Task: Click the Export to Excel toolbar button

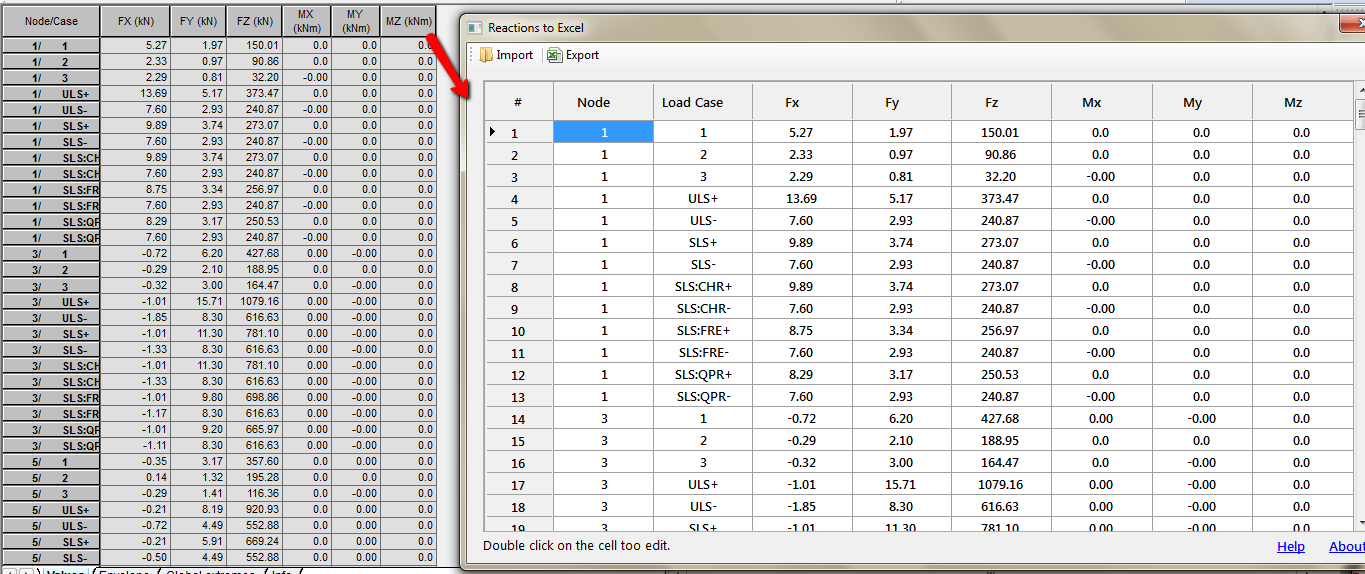Action: (x=574, y=55)
